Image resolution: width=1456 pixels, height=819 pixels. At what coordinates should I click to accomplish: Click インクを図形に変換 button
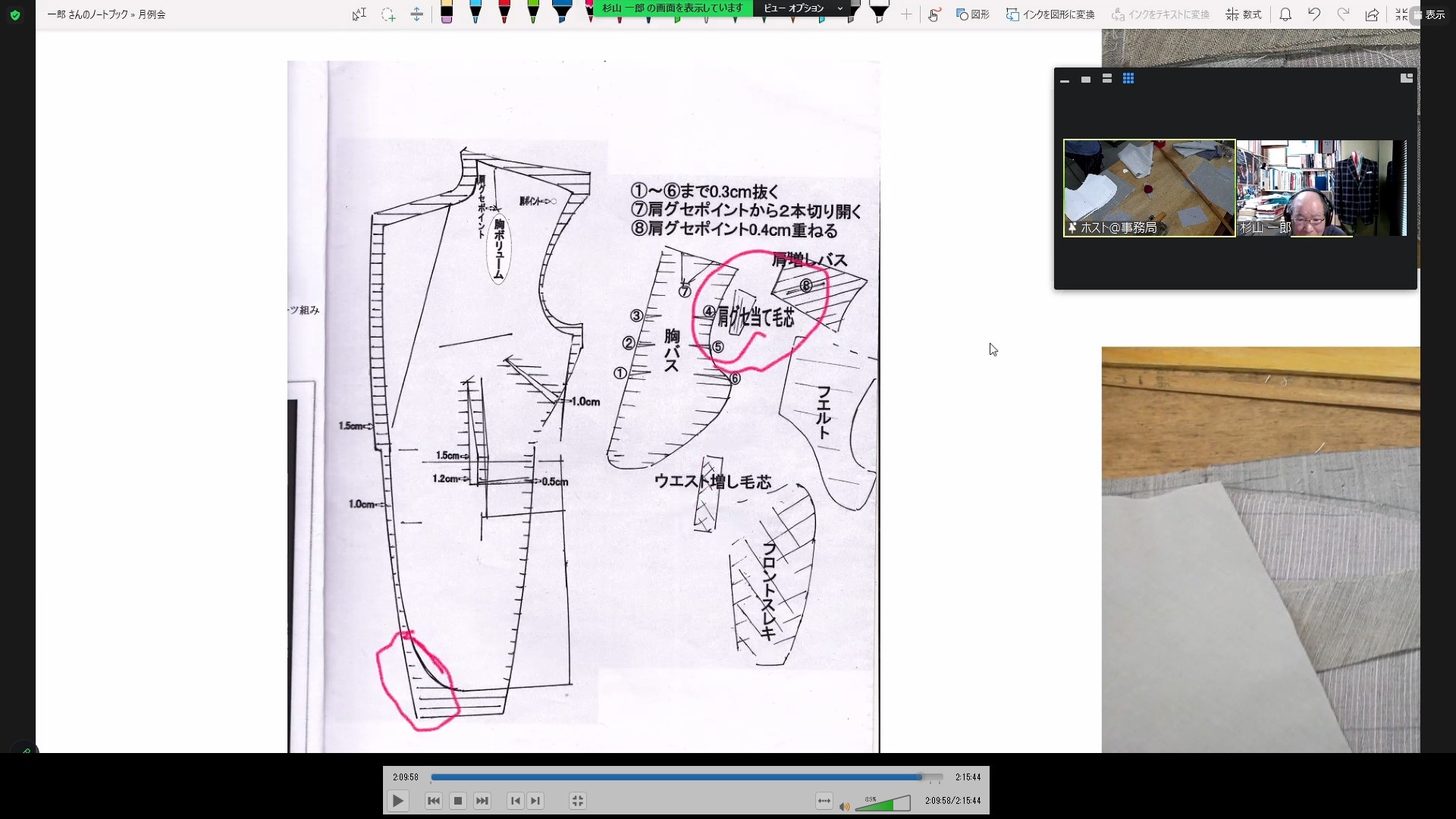click(x=1050, y=14)
